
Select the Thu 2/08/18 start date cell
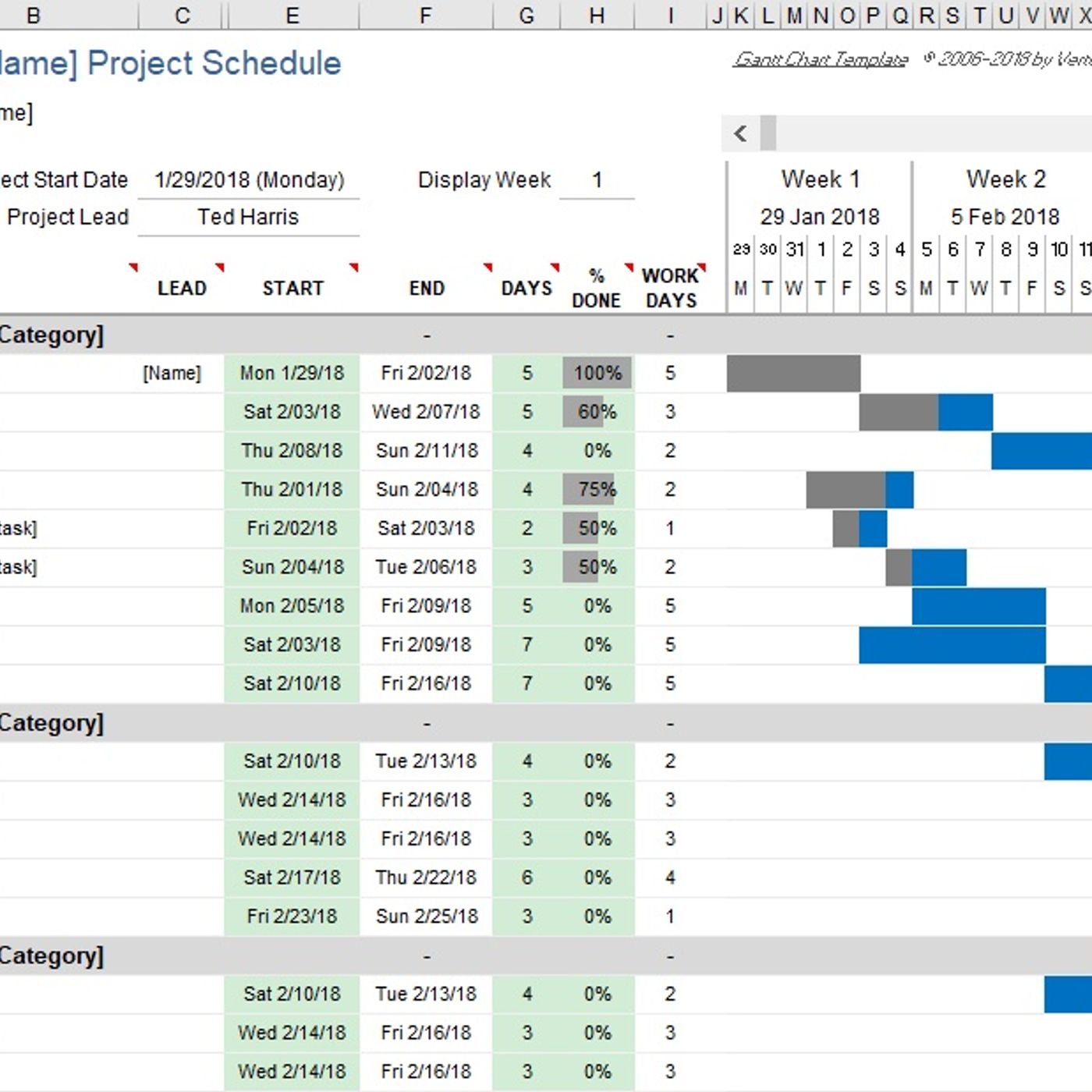pyautogui.click(x=292, y=450)
